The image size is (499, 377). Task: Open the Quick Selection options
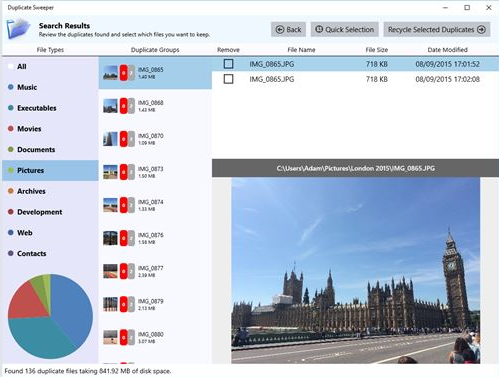pos(345,30)
